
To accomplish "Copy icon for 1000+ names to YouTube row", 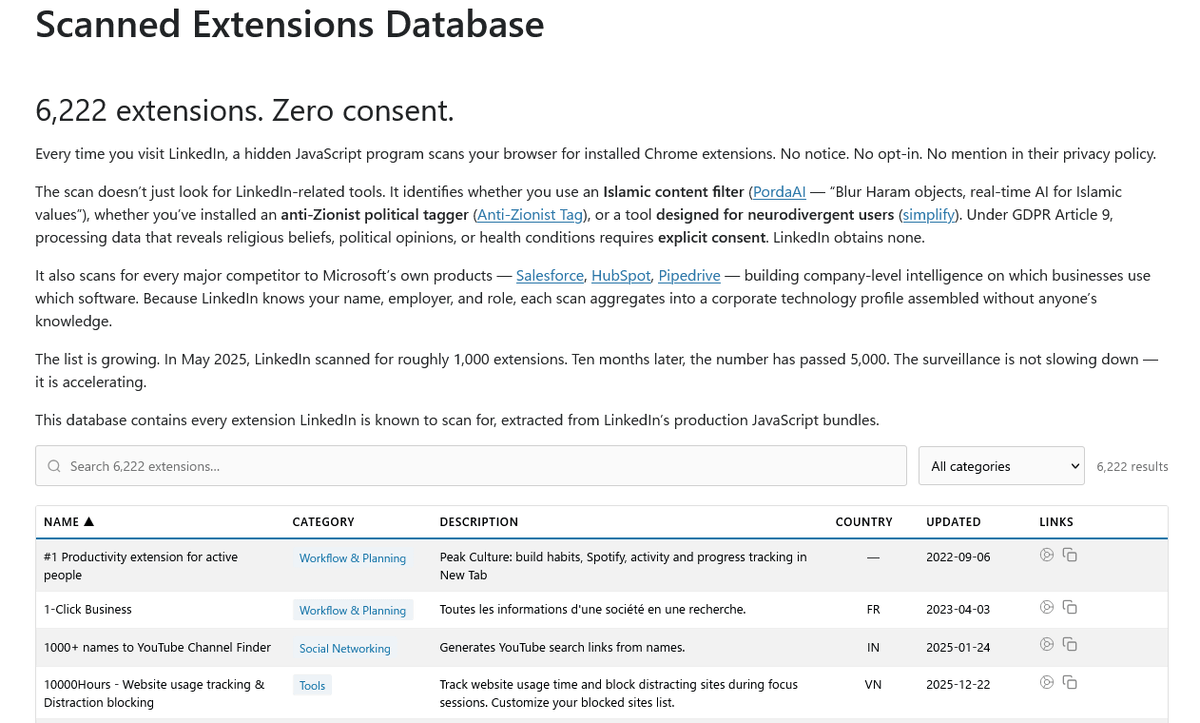I will pos(1069,644).
